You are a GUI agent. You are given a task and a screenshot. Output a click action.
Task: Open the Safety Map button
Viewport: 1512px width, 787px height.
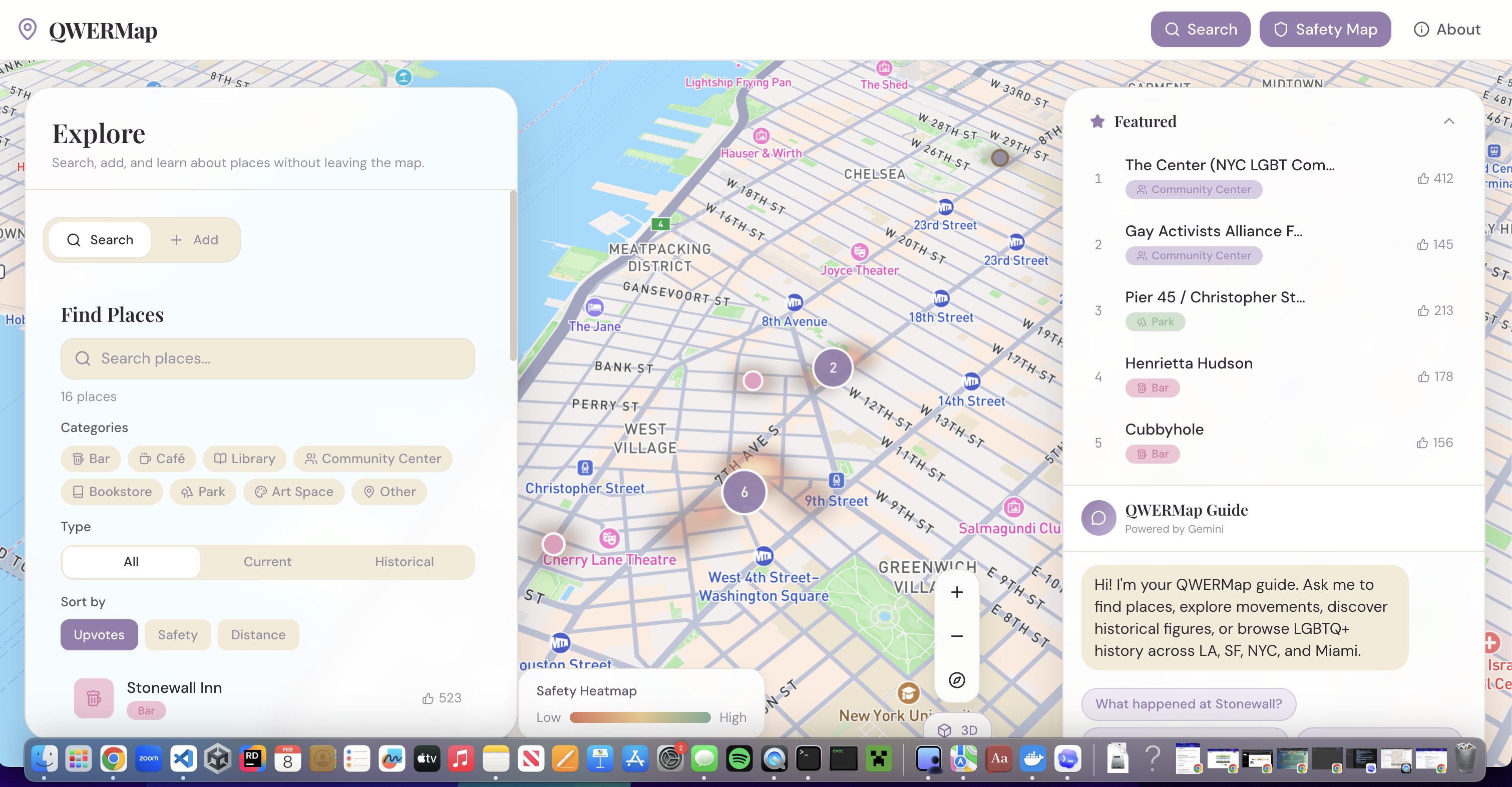tap(1325, 30)
